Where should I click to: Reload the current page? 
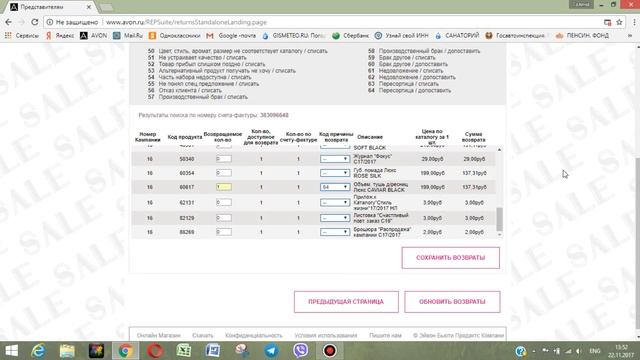point(35,22)
